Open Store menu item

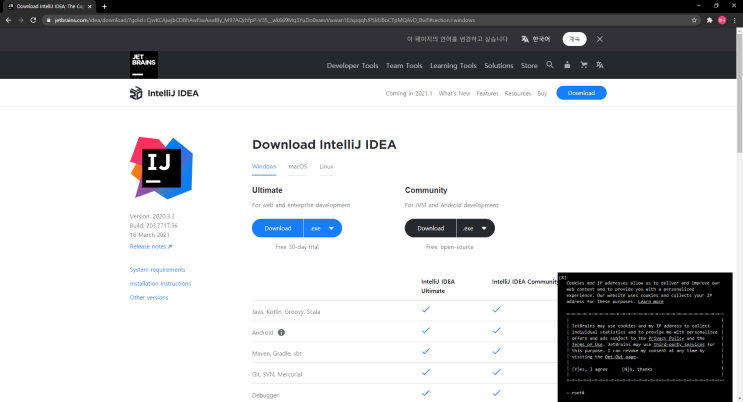[529, 65]
